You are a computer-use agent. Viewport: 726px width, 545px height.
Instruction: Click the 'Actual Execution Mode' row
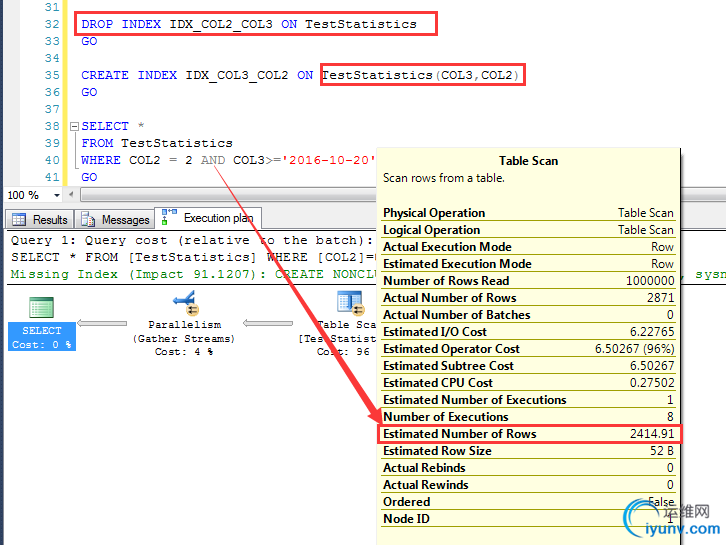coord(528,247)
